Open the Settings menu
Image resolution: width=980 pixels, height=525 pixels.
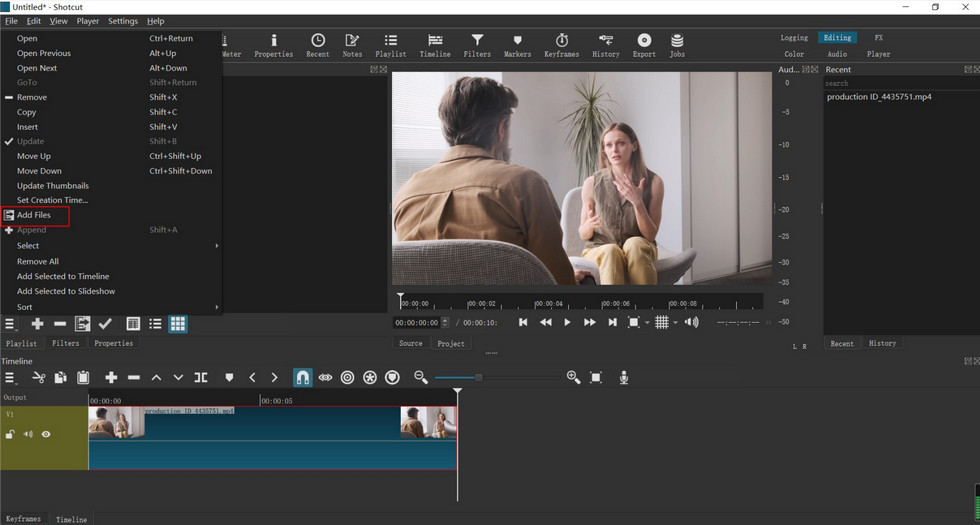tap(122, 21)
